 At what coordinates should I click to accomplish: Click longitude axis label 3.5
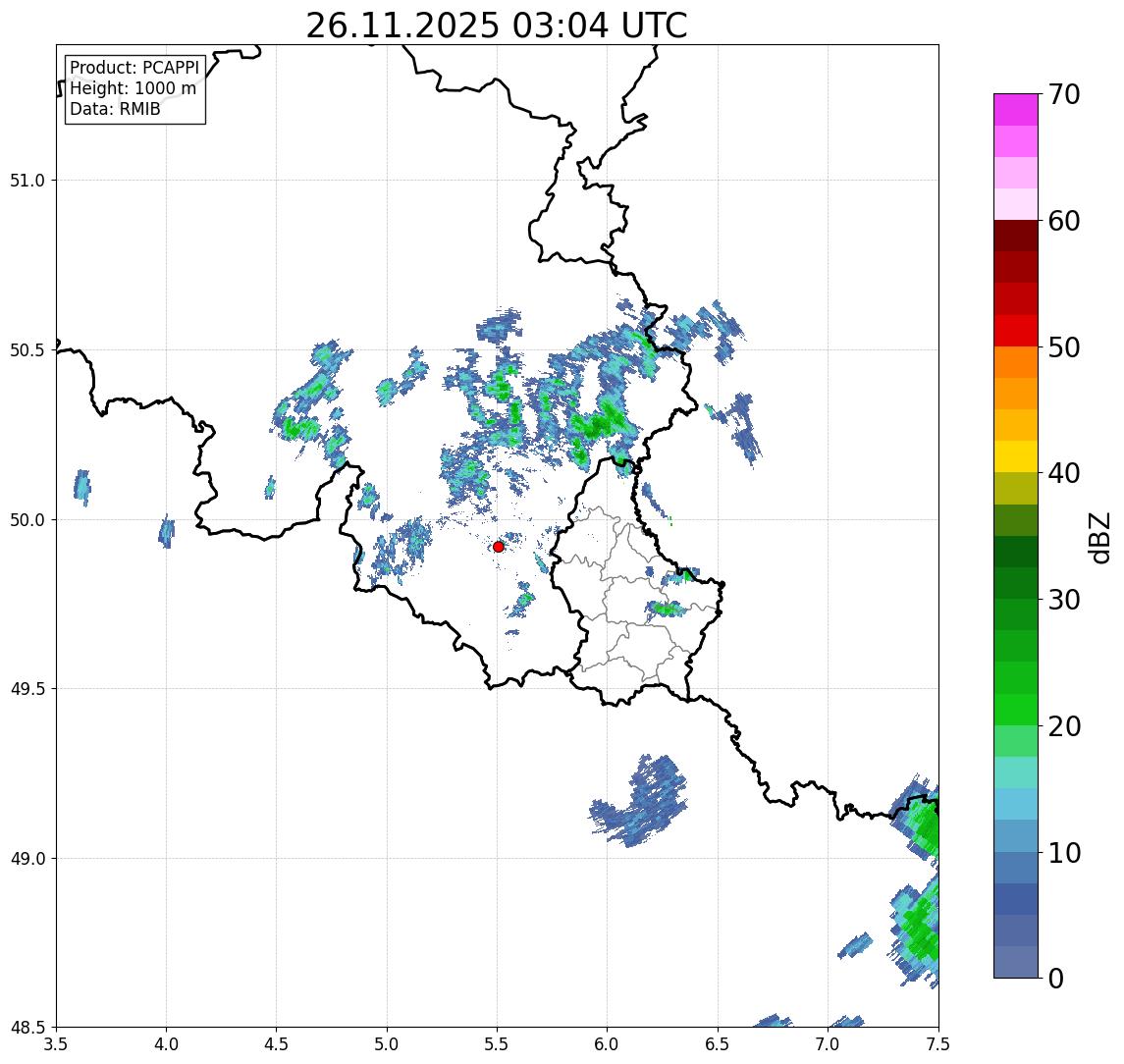pyautogui.click(x=56, y=1044)
